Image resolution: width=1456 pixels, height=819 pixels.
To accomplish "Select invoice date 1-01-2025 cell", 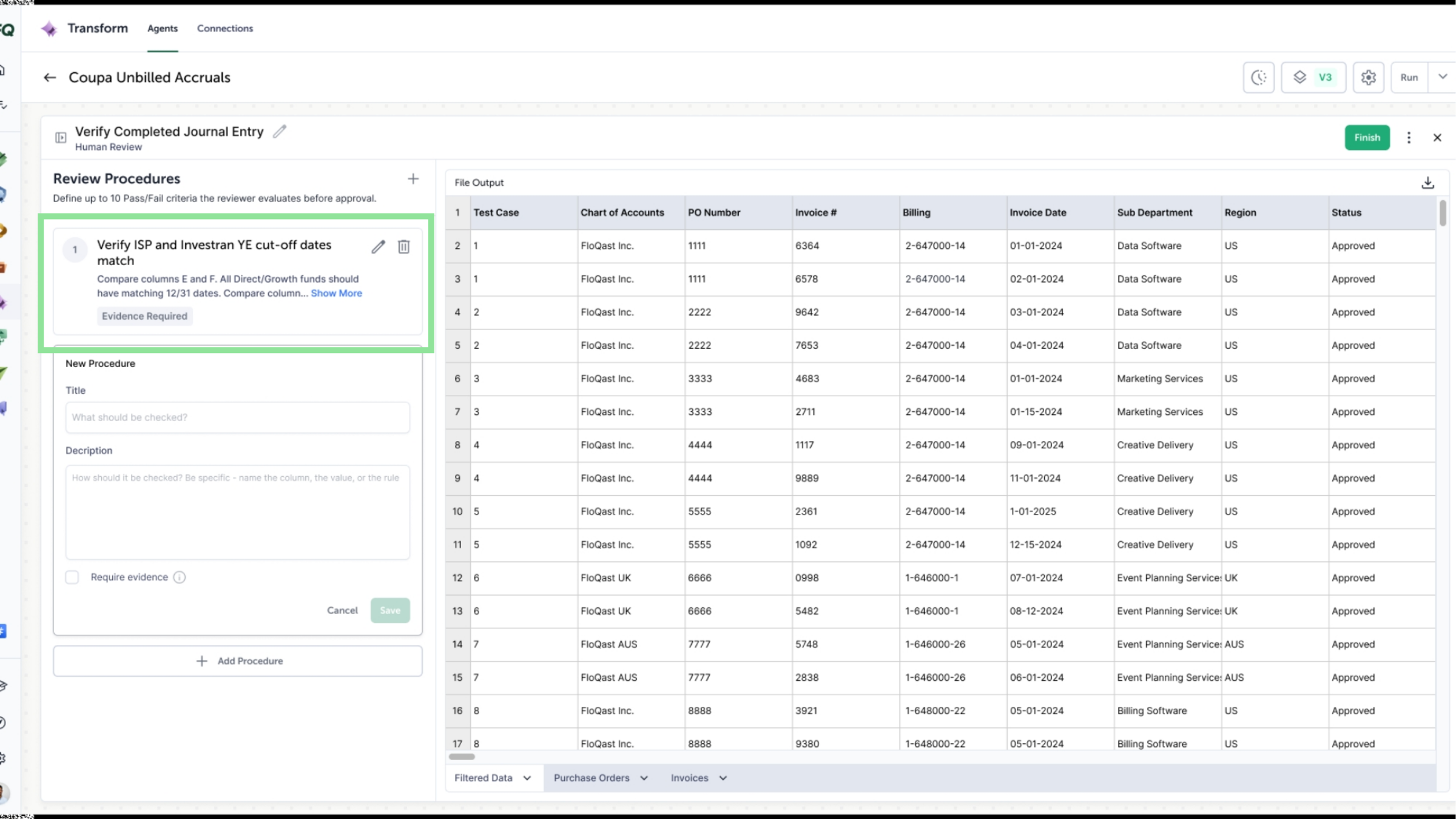I will coord(1060,511).
